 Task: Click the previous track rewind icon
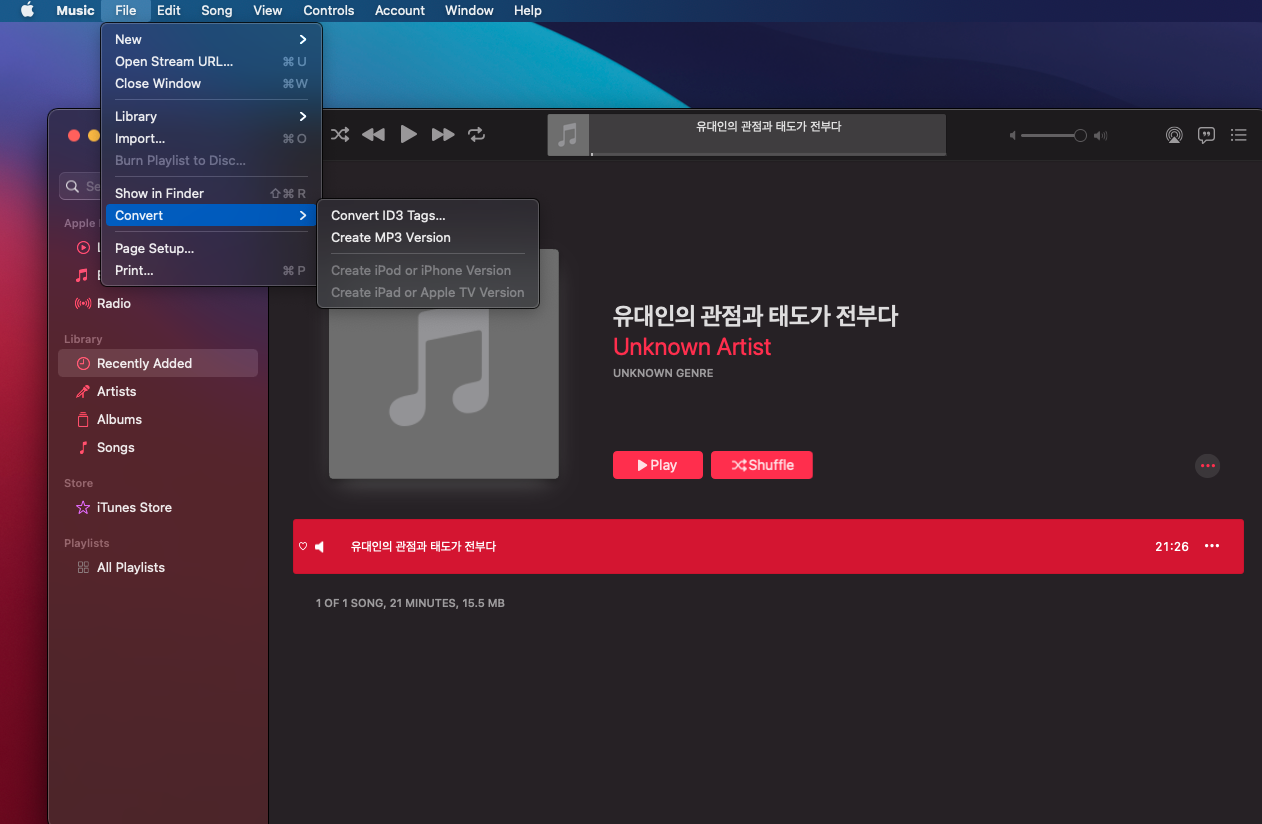point(373,134)
